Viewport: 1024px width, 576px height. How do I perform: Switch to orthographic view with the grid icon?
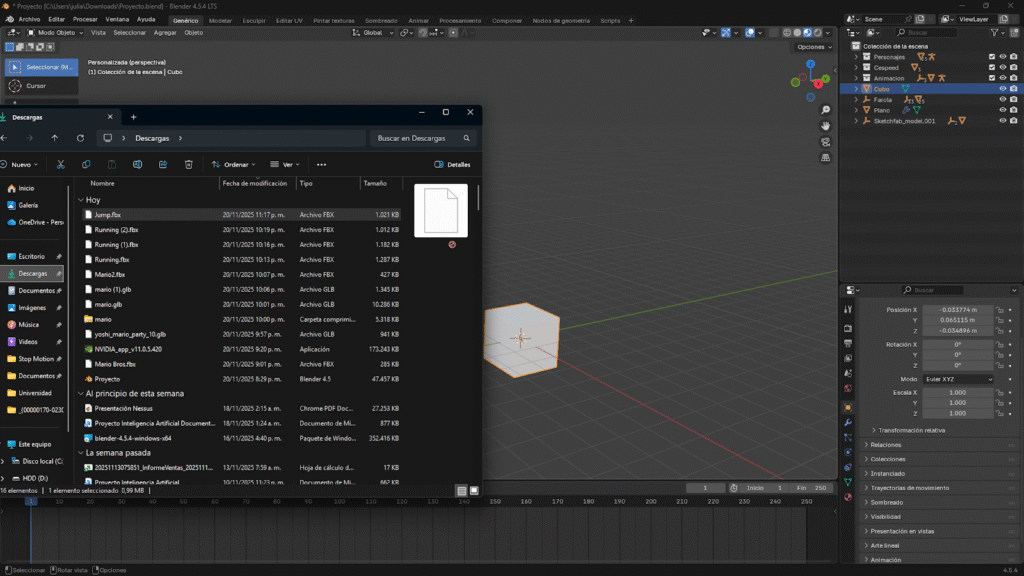click(825, 157)
